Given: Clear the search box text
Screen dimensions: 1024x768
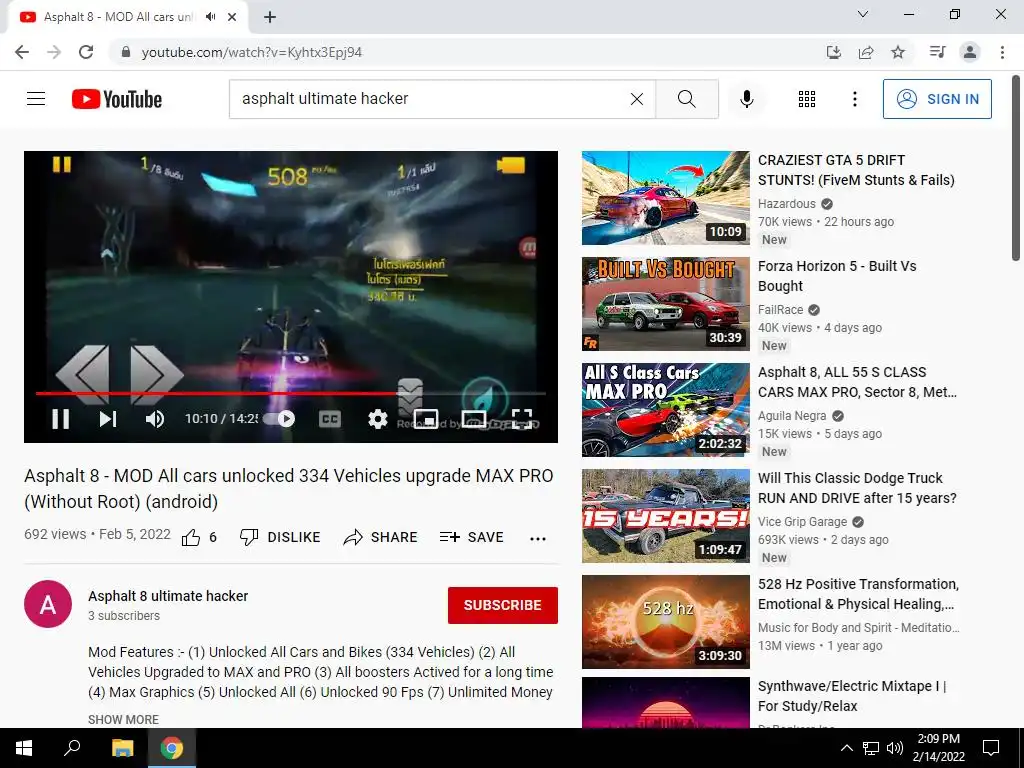Looking at the screenshot, I should tap(637, 99).
